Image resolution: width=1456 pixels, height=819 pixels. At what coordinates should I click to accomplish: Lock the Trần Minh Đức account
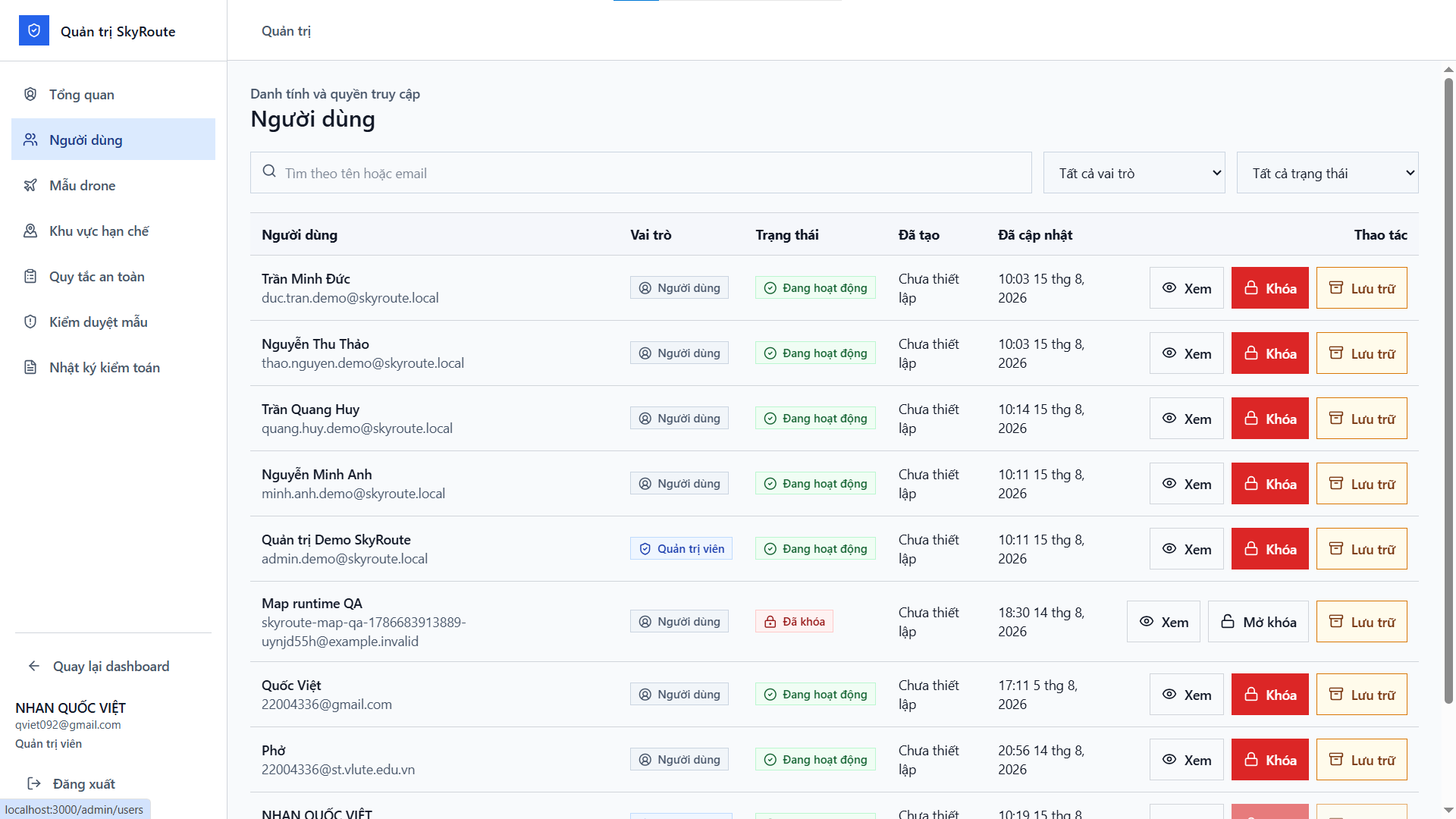tap(1269, 288)
